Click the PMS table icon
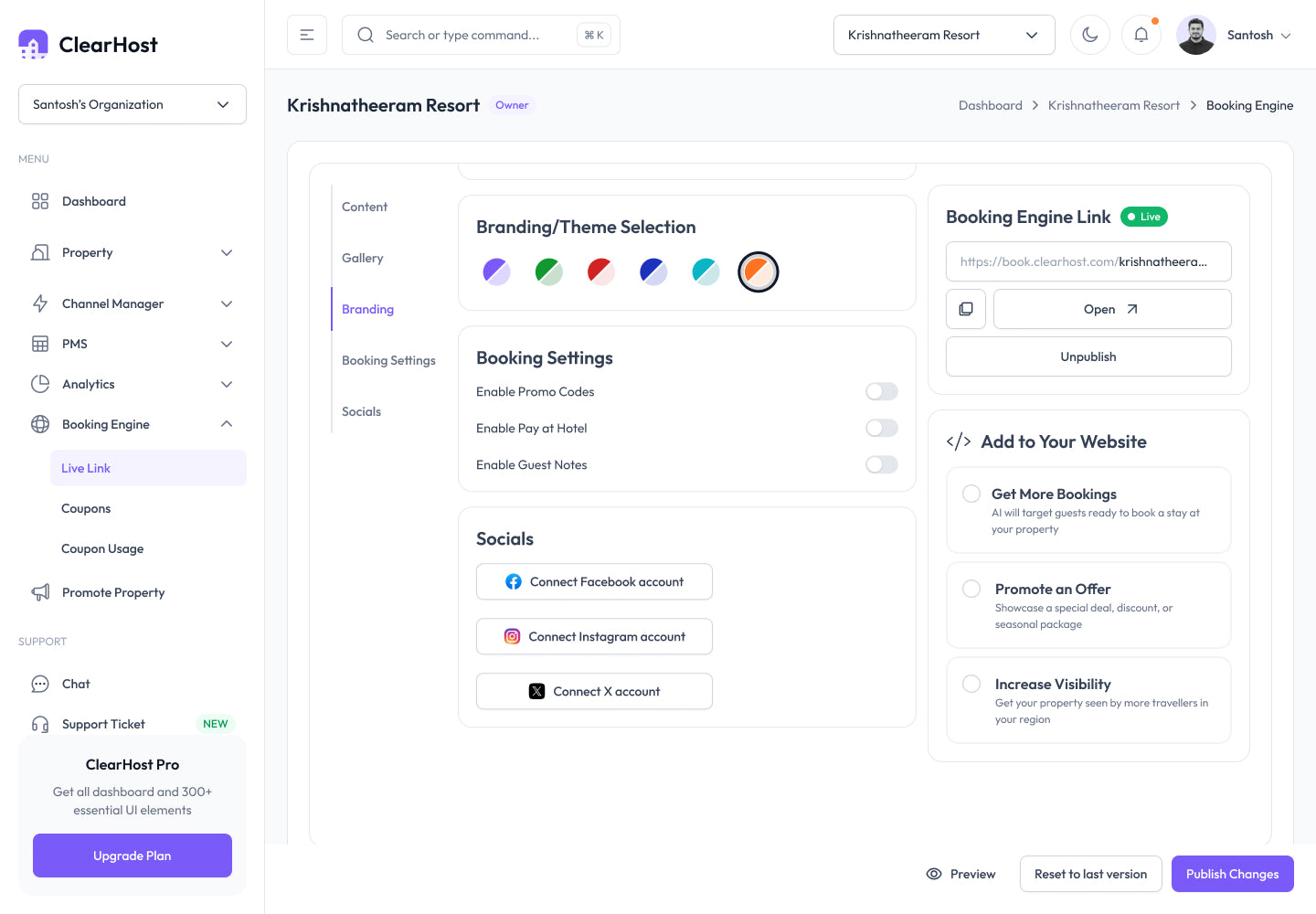 click(x=40, y=344)
